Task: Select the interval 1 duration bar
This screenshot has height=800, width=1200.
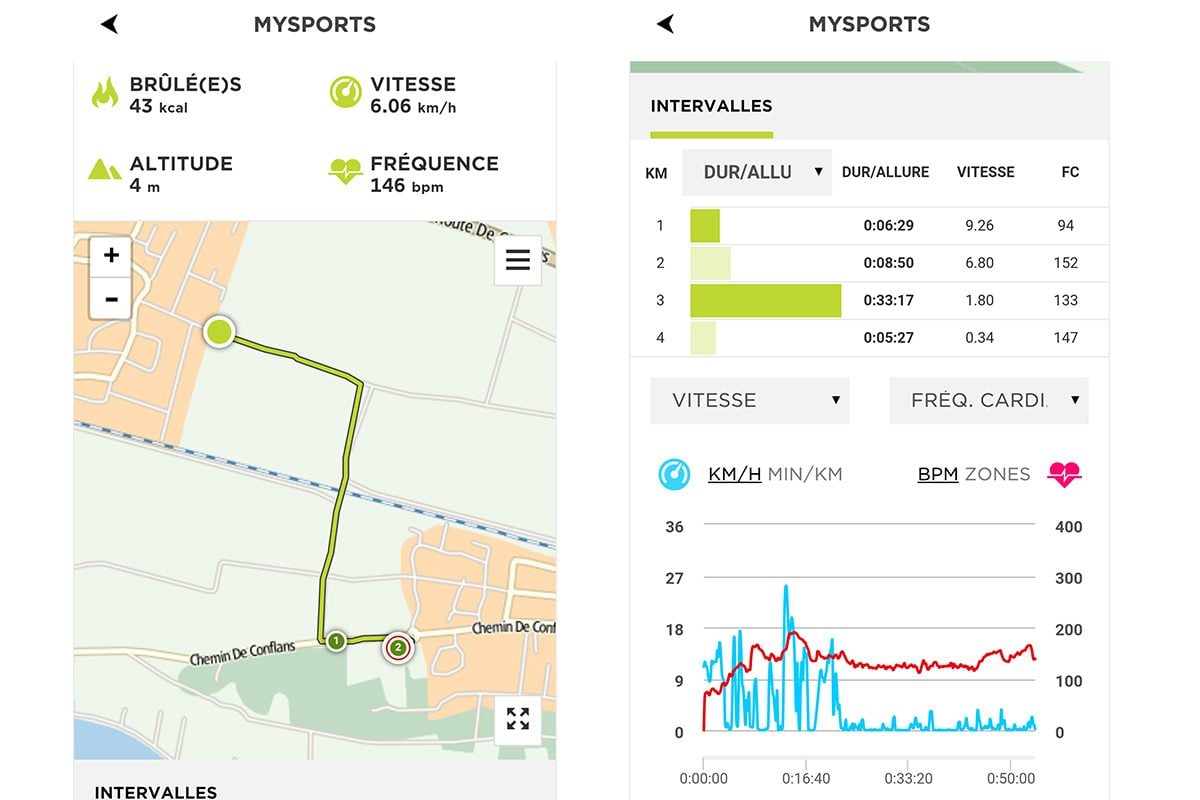Action: (x=705, y=226)
